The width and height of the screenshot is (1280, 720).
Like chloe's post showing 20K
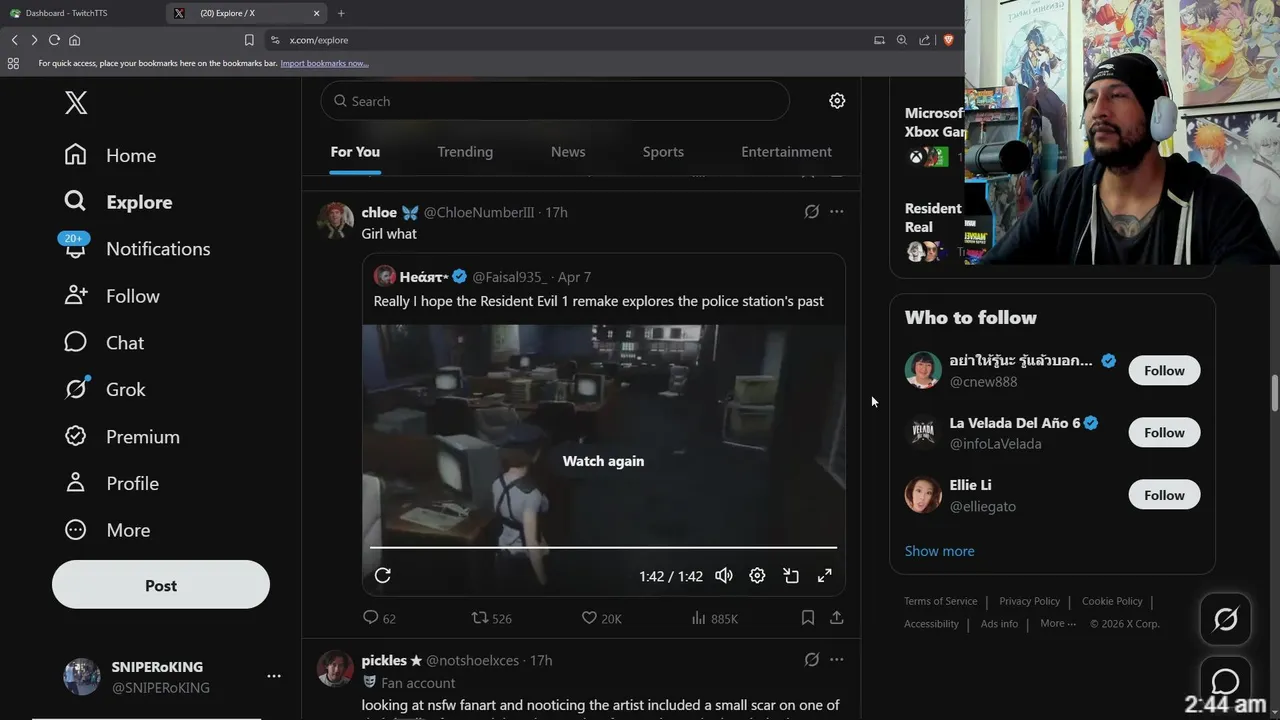601,618
